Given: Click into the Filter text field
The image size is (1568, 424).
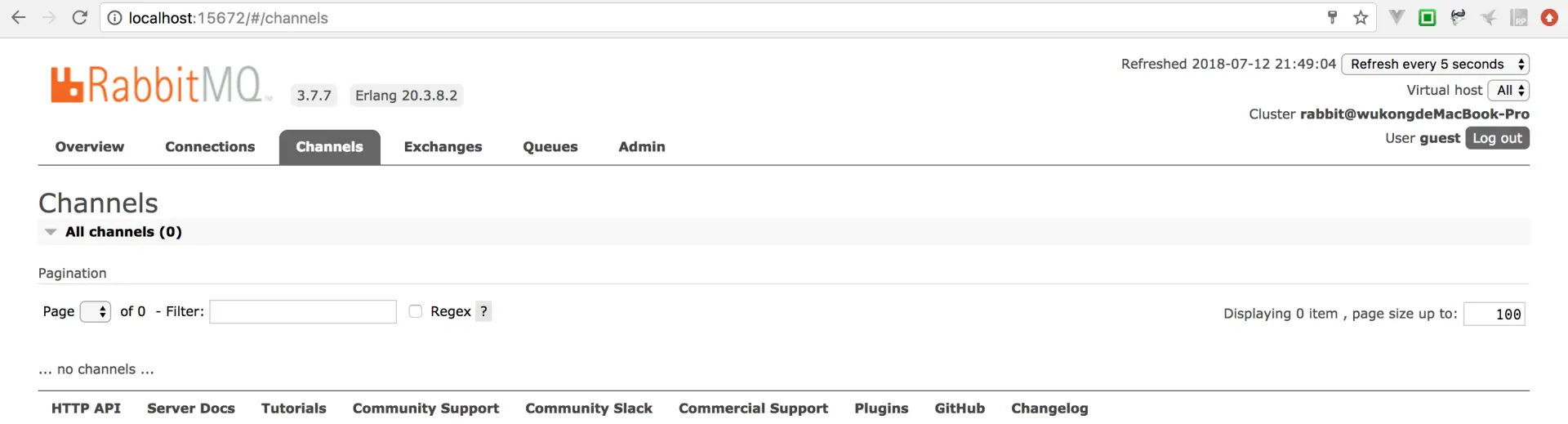Looking at the screenshot, I should [303, 311].
